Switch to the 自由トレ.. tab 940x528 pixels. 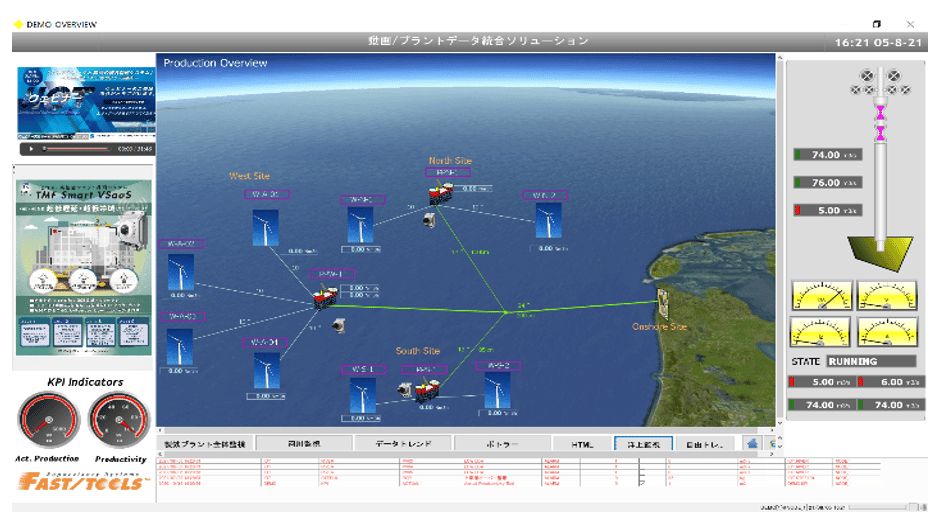704,444
